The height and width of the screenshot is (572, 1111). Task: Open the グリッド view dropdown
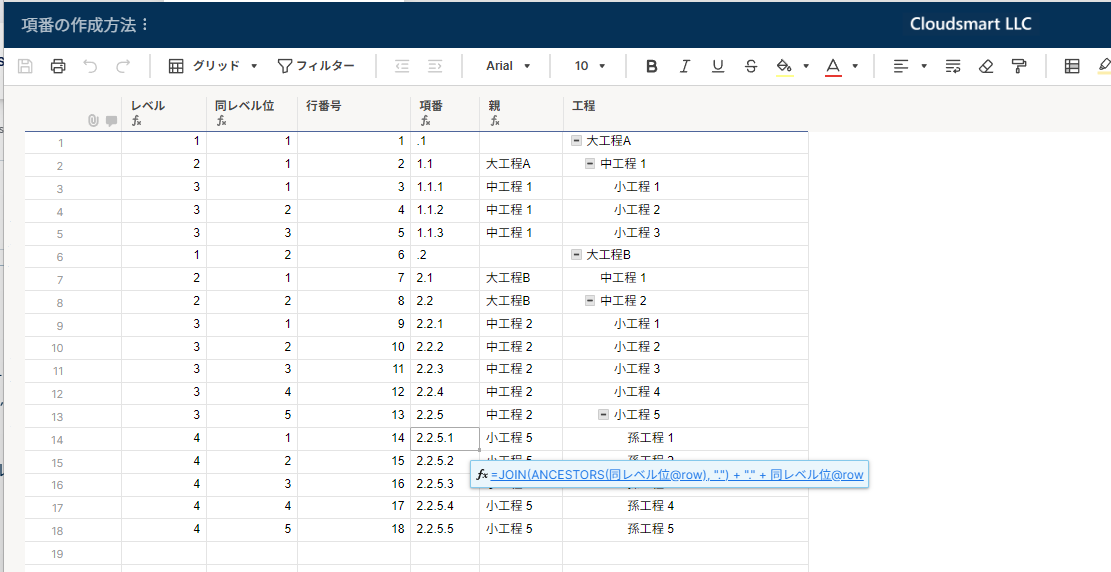point(213,66)
